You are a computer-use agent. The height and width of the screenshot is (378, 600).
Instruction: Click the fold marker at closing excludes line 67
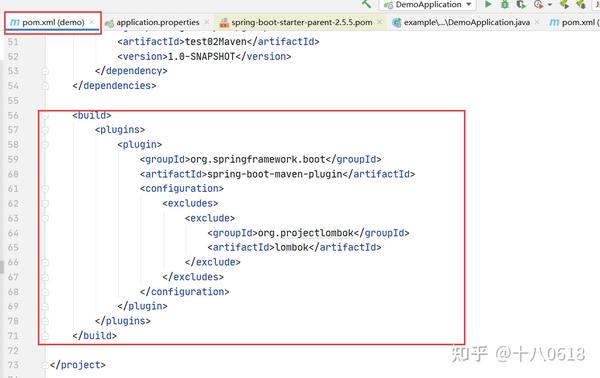pos(45,277)
